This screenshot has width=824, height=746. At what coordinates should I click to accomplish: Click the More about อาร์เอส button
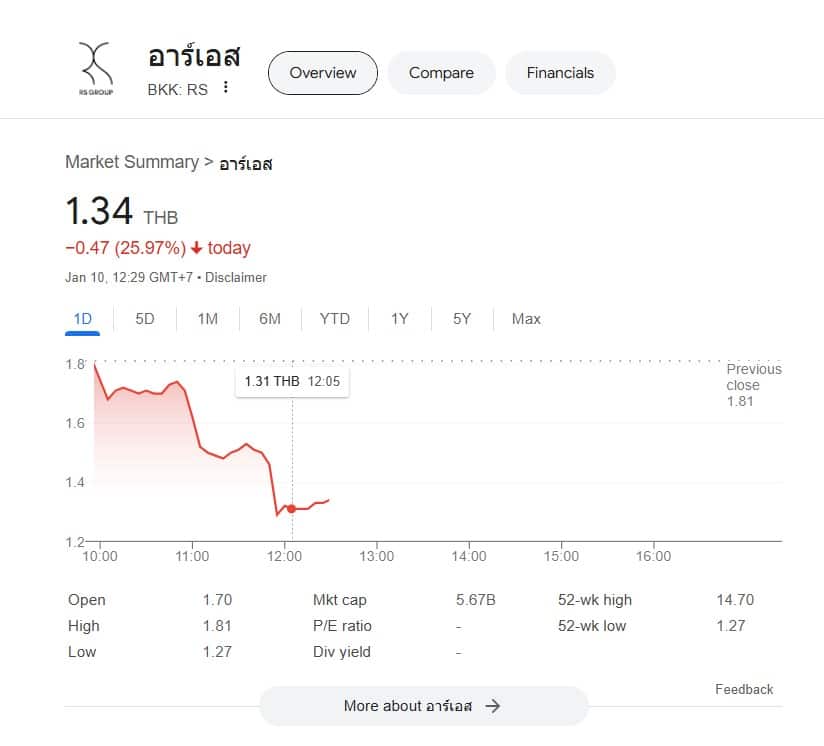pyautogui.click(x=423, y=706)
